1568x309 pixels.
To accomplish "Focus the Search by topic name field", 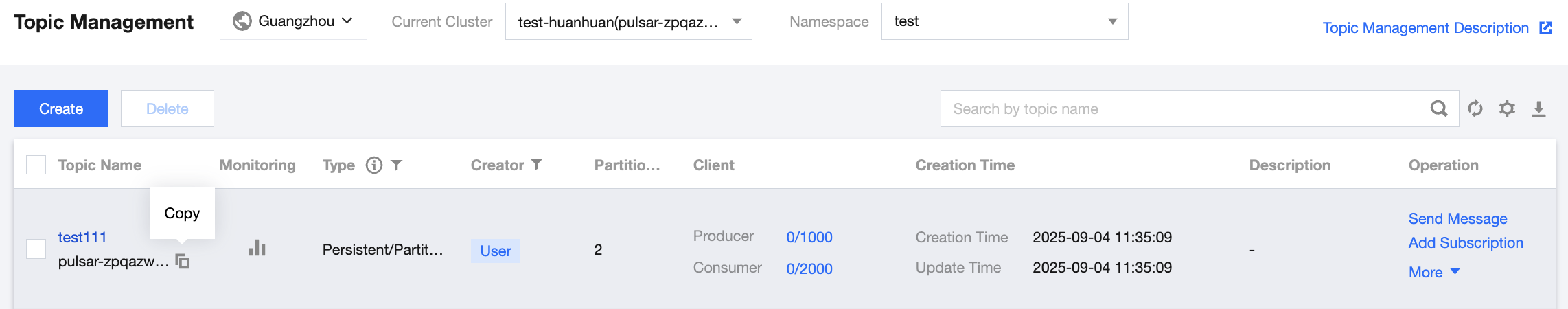I will coord(1181,108).
